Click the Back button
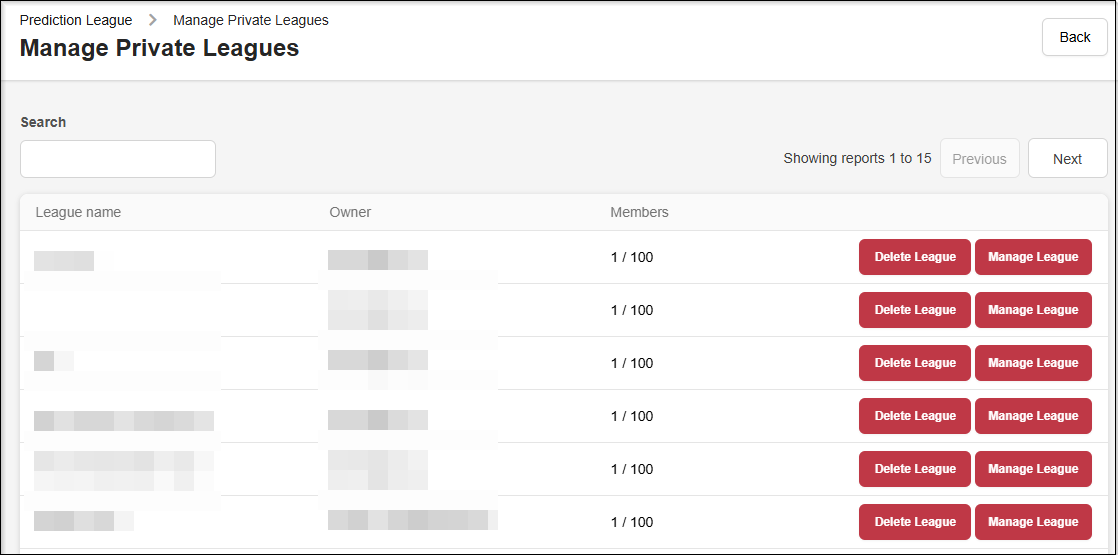Viewport: 1118px width, 555px height. tap(1074, 37)
